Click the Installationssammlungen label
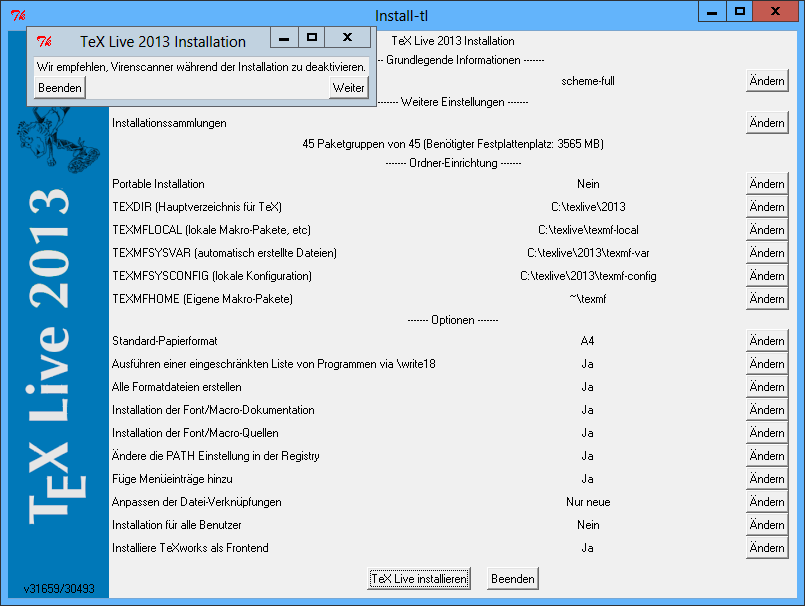 click(169, 123)
